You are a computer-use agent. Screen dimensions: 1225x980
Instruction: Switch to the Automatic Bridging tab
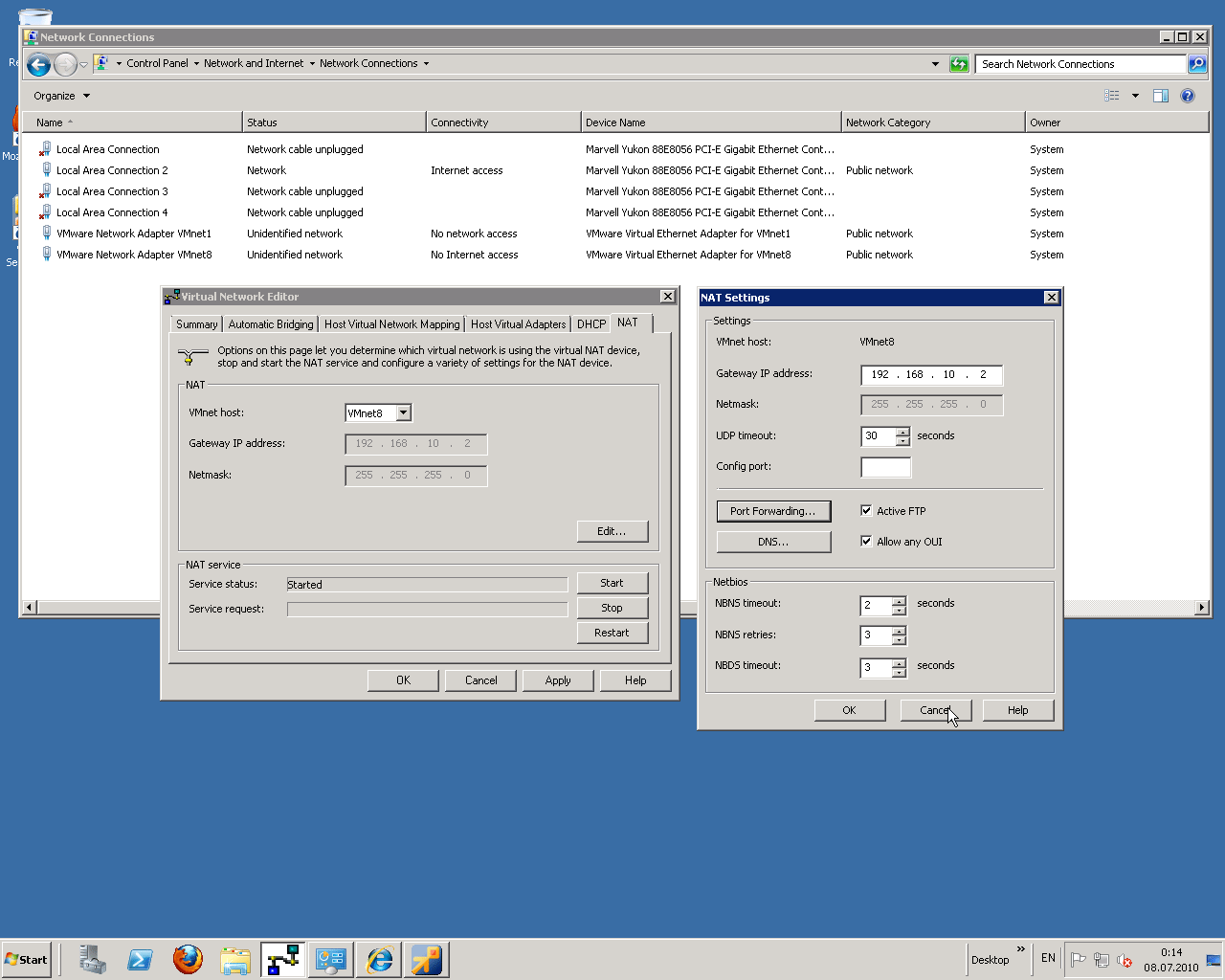point(271,324)
